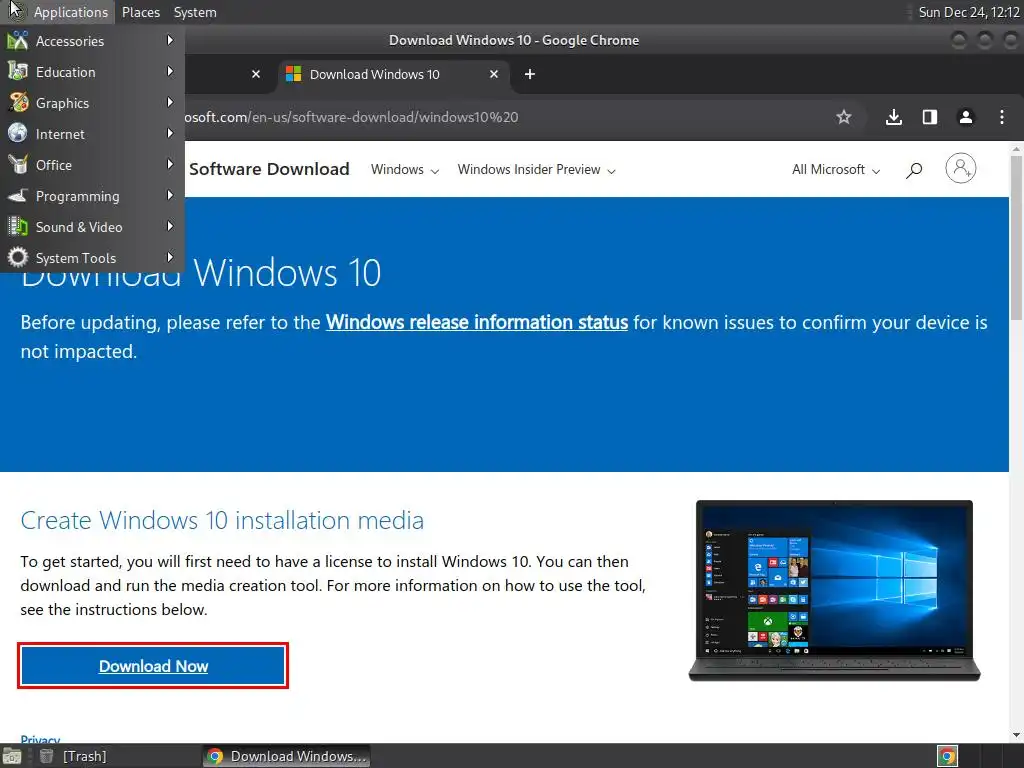Expand the All Microsoft dropdown
Screen dimensions: 1024x768
(836, 170)
